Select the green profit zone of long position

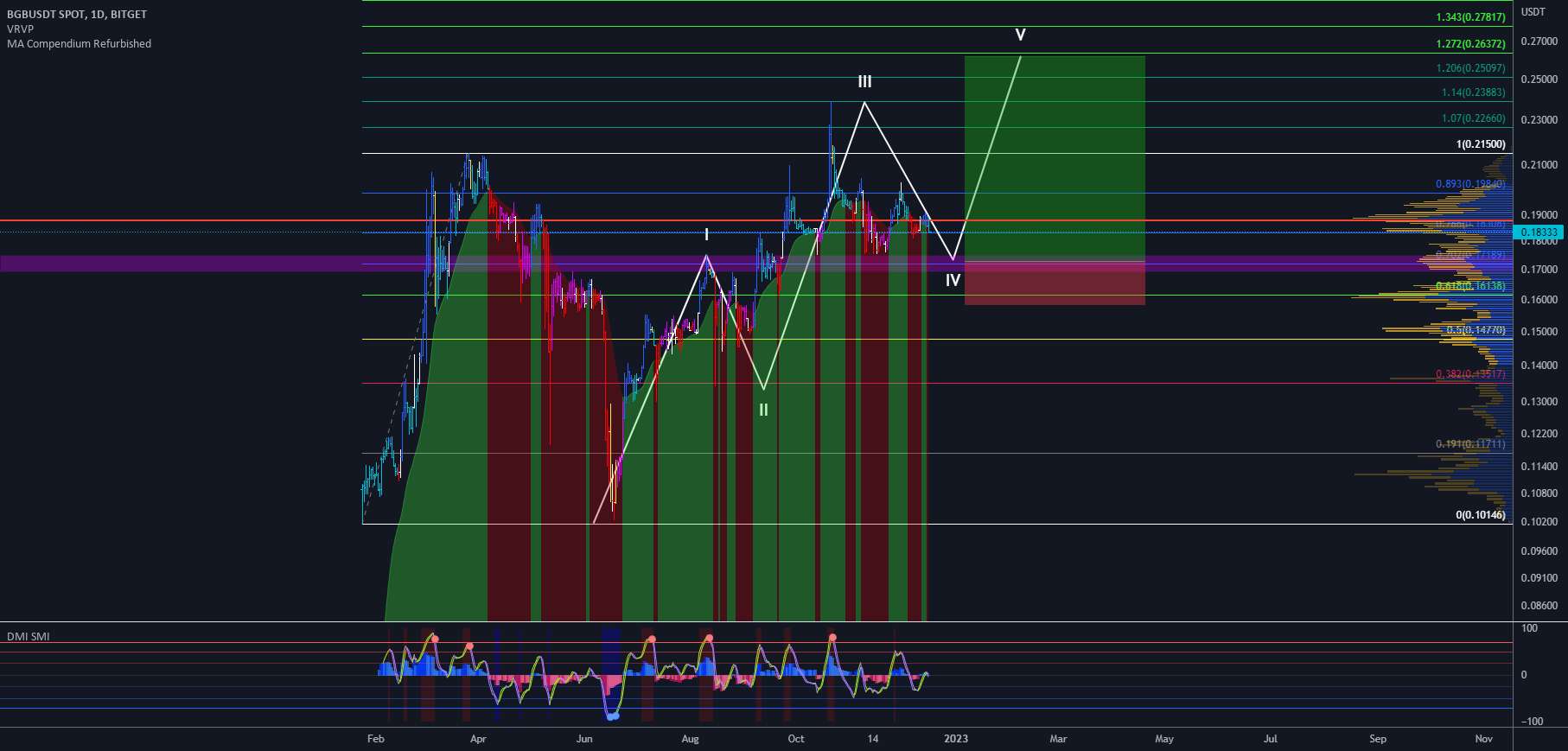1055,158
